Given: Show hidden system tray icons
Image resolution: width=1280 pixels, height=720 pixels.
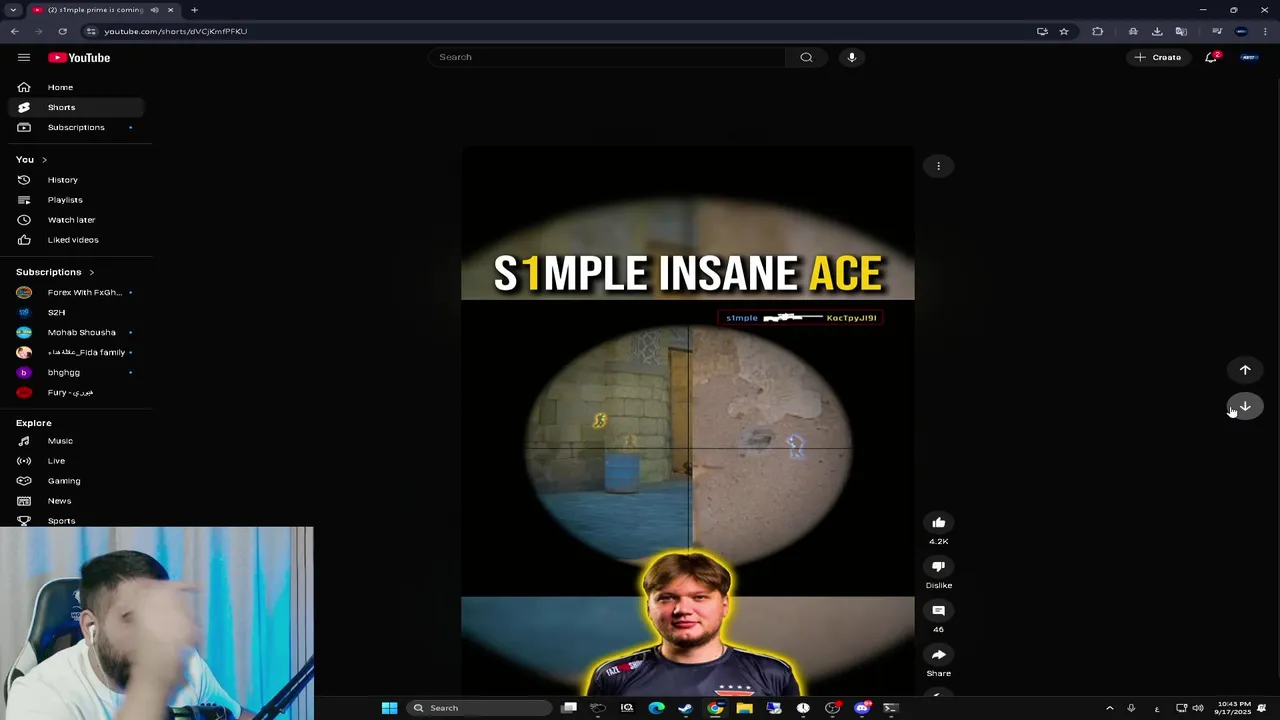Looking at the screenshot, I should pyautogui.click(x=1109, y=708).
